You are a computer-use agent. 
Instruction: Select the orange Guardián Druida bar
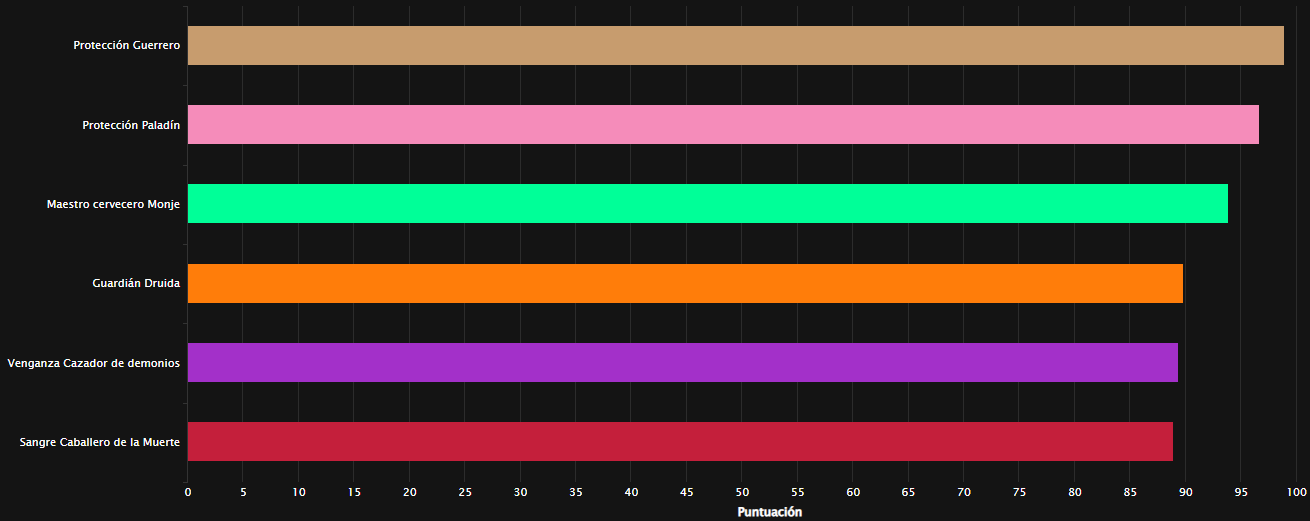[685, 284]
